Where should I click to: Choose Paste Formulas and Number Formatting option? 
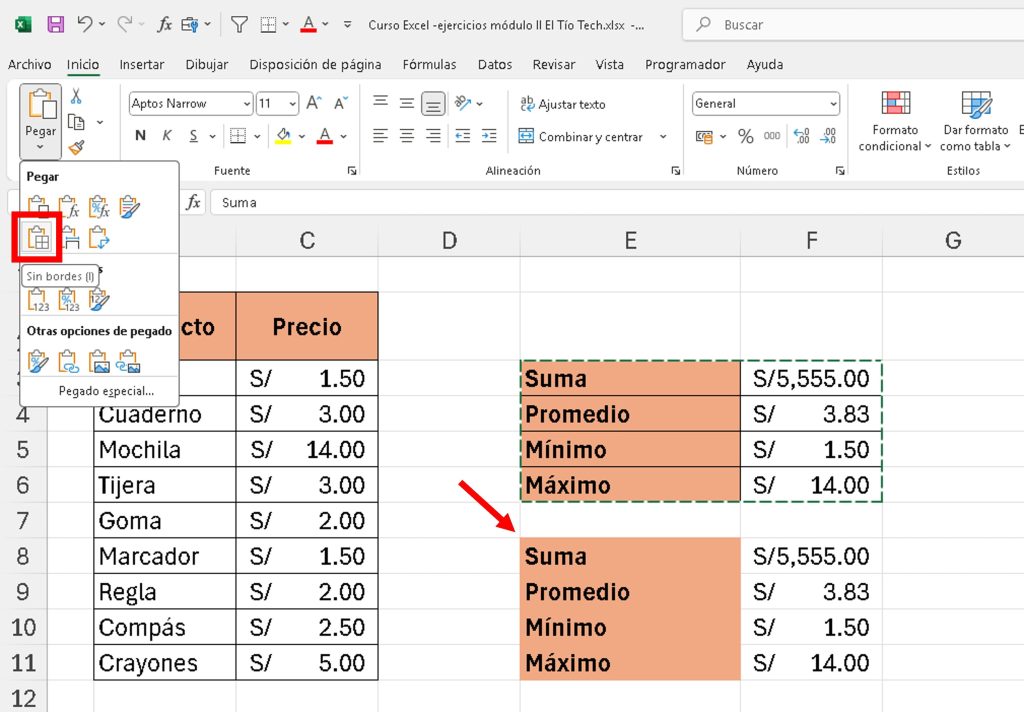(x=99, y=206)
